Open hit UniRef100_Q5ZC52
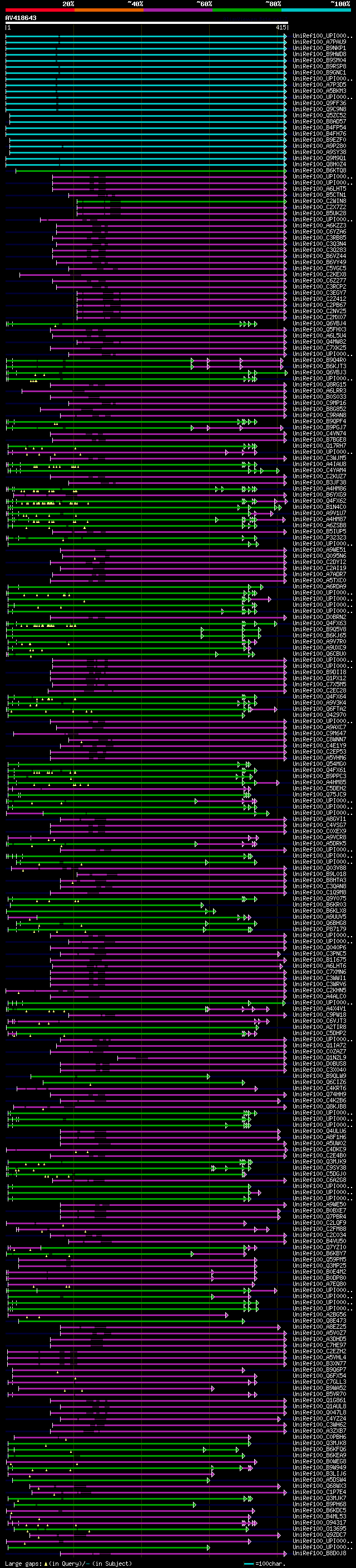356x1568 pixels. [319, 115]
